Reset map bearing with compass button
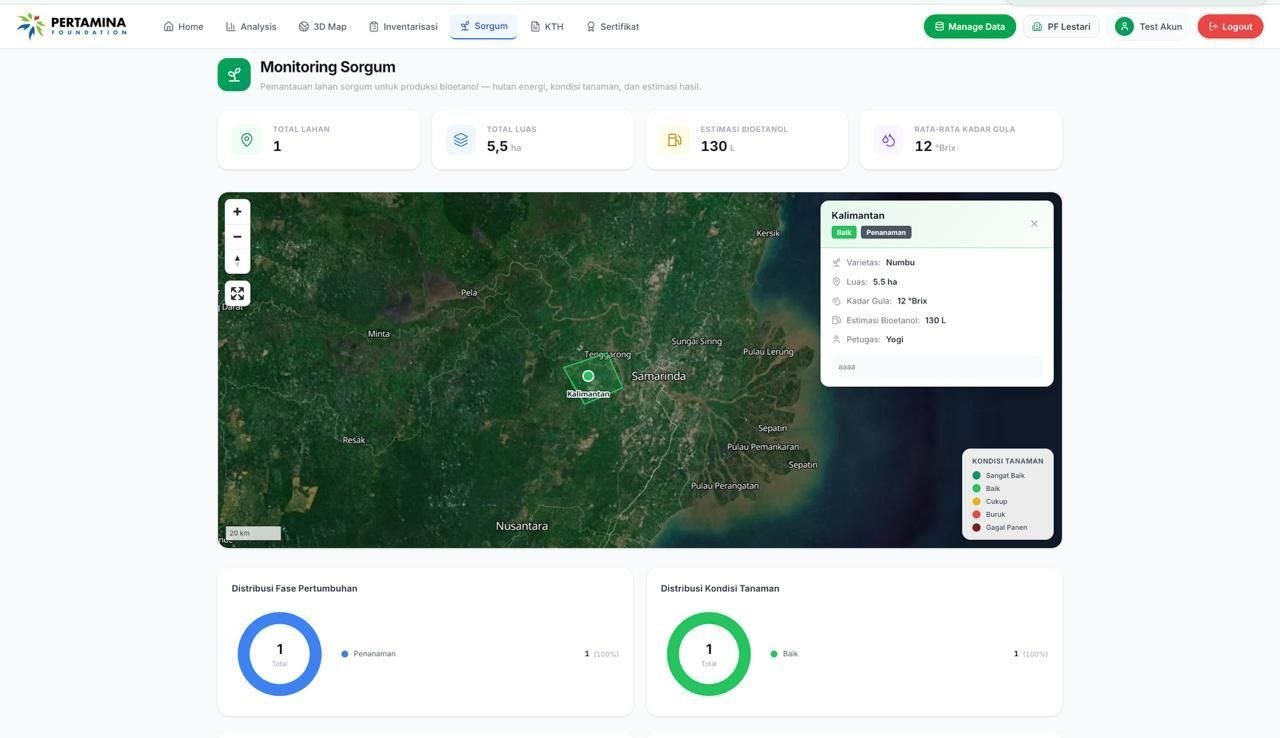This screenshot has height=738, width=1280. [237, 261]
